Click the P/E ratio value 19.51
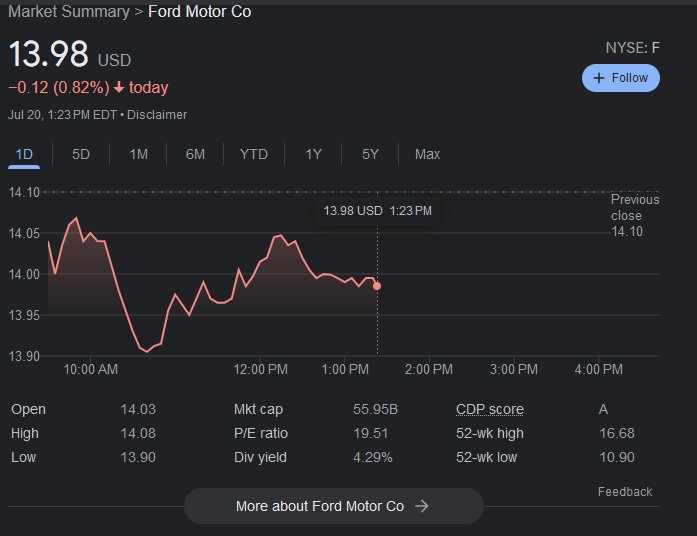 coord(370,433)
